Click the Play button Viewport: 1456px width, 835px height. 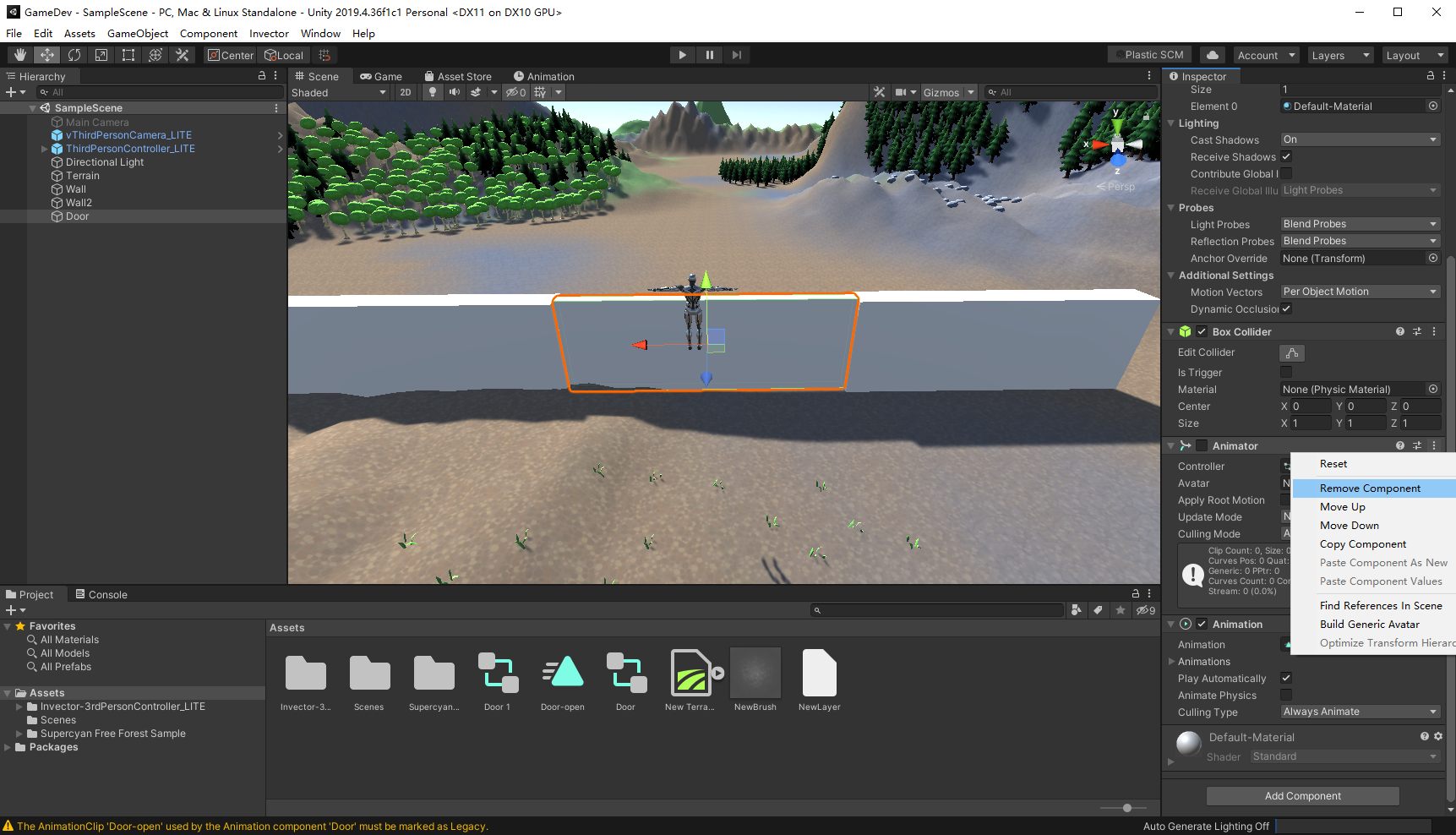tap(682, 55)
